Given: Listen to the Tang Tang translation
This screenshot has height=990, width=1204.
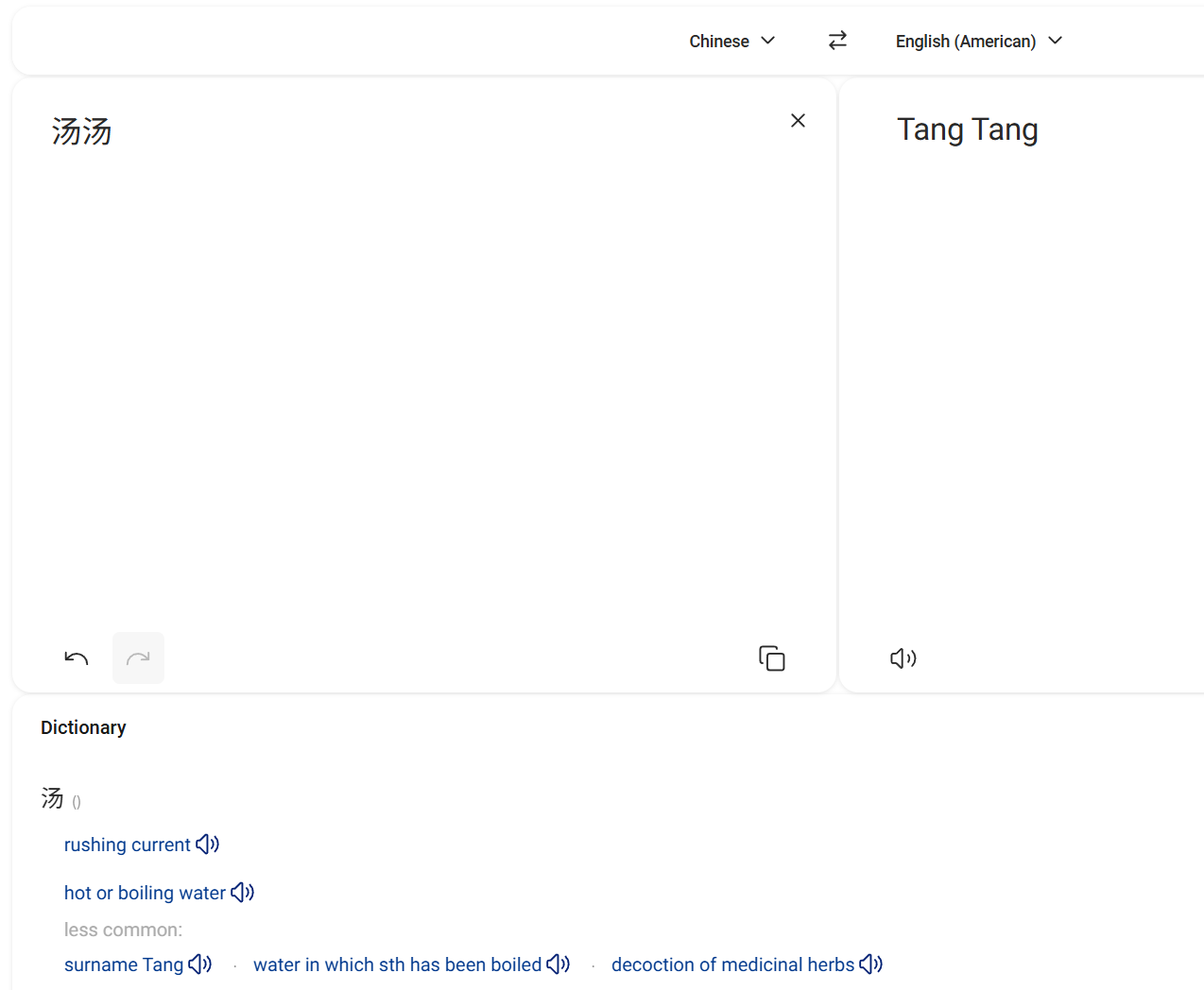Looking at the screenshot, I should (903, 658).
